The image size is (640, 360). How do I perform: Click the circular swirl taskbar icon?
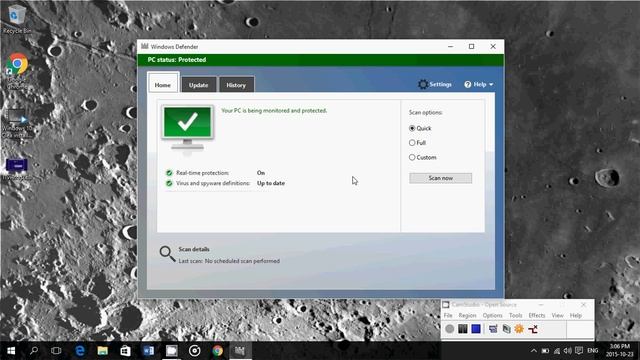195,351
